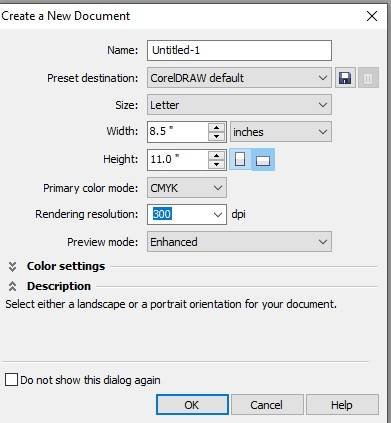The image size is (391, 423).
Task: Open the Primary color mode CMYK dropdown
Action: click(x=187, y=188)
